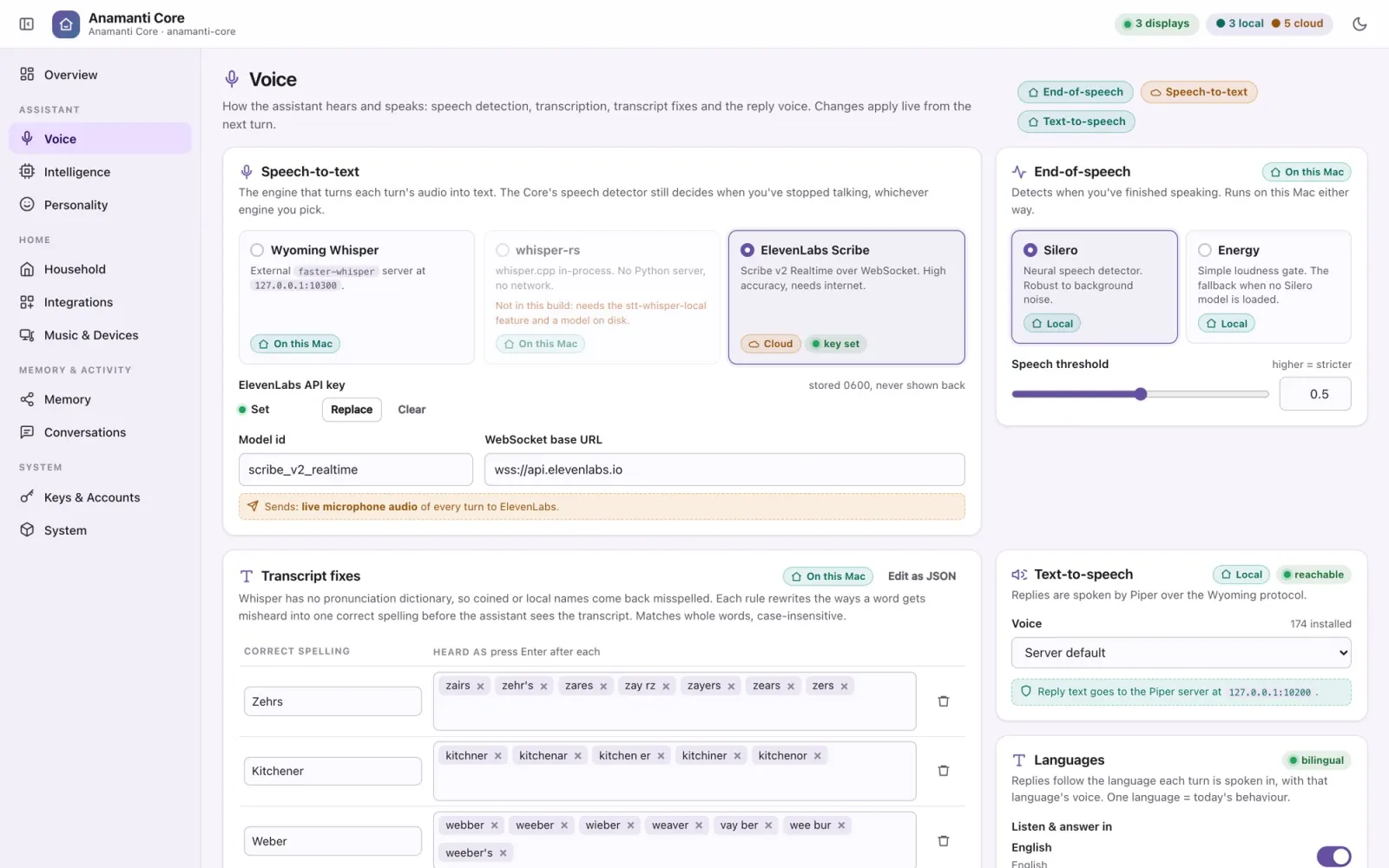Jump to End-of-speech section chip
The image size is (1389, 868).
1076,92
